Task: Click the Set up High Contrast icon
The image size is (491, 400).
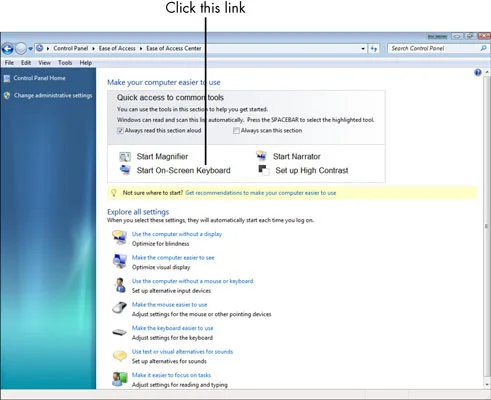Action: [264, 170]
